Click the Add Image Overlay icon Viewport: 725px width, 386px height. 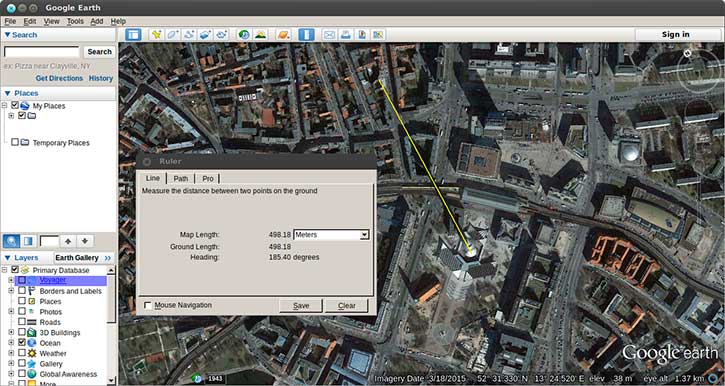205,35
